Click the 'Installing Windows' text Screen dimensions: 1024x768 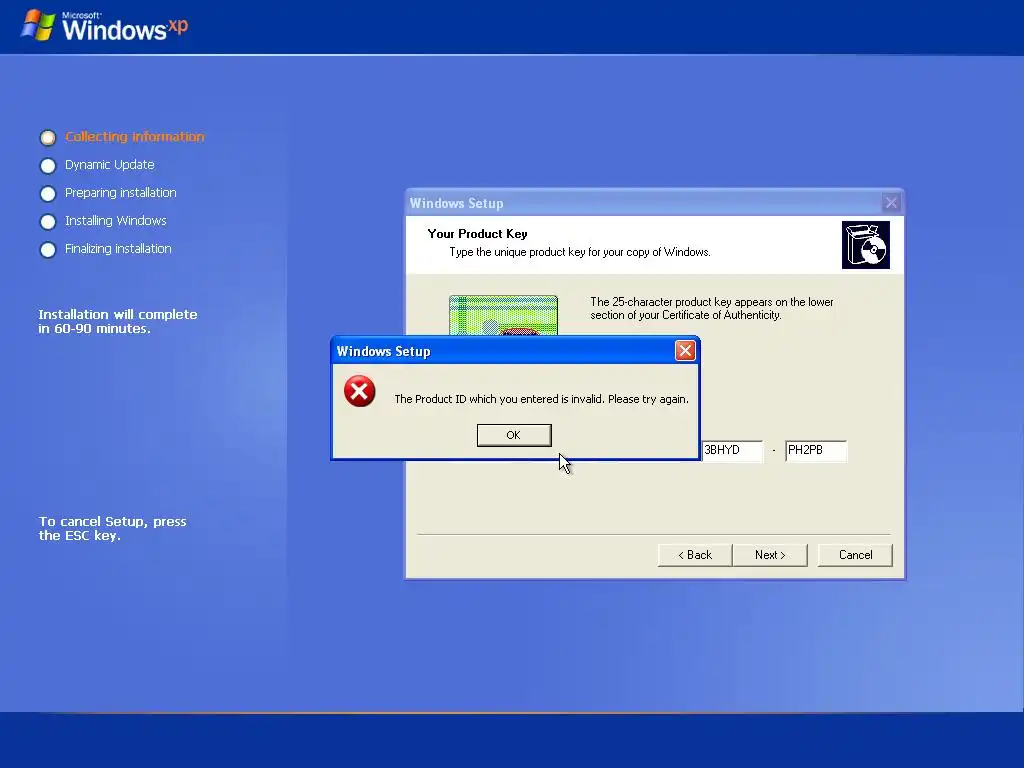(x=116, y=221)
